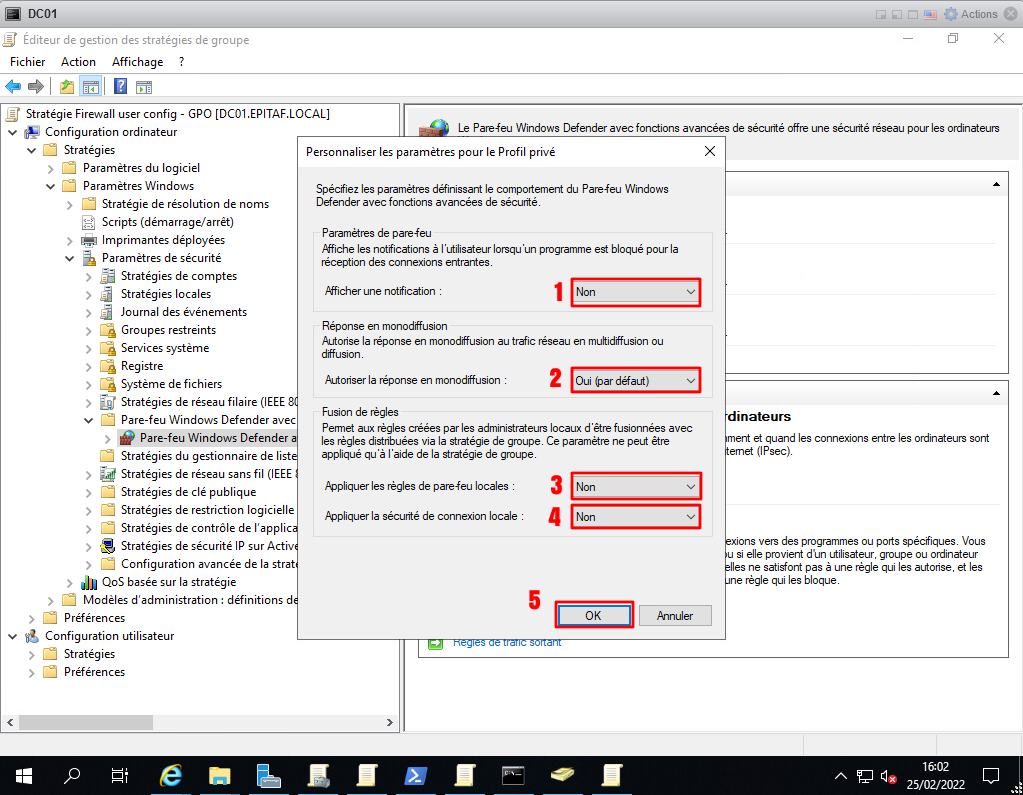This screenshot has width=1023, height=795.
Task: Open the Affichage menu
Action: pos(137,62)
